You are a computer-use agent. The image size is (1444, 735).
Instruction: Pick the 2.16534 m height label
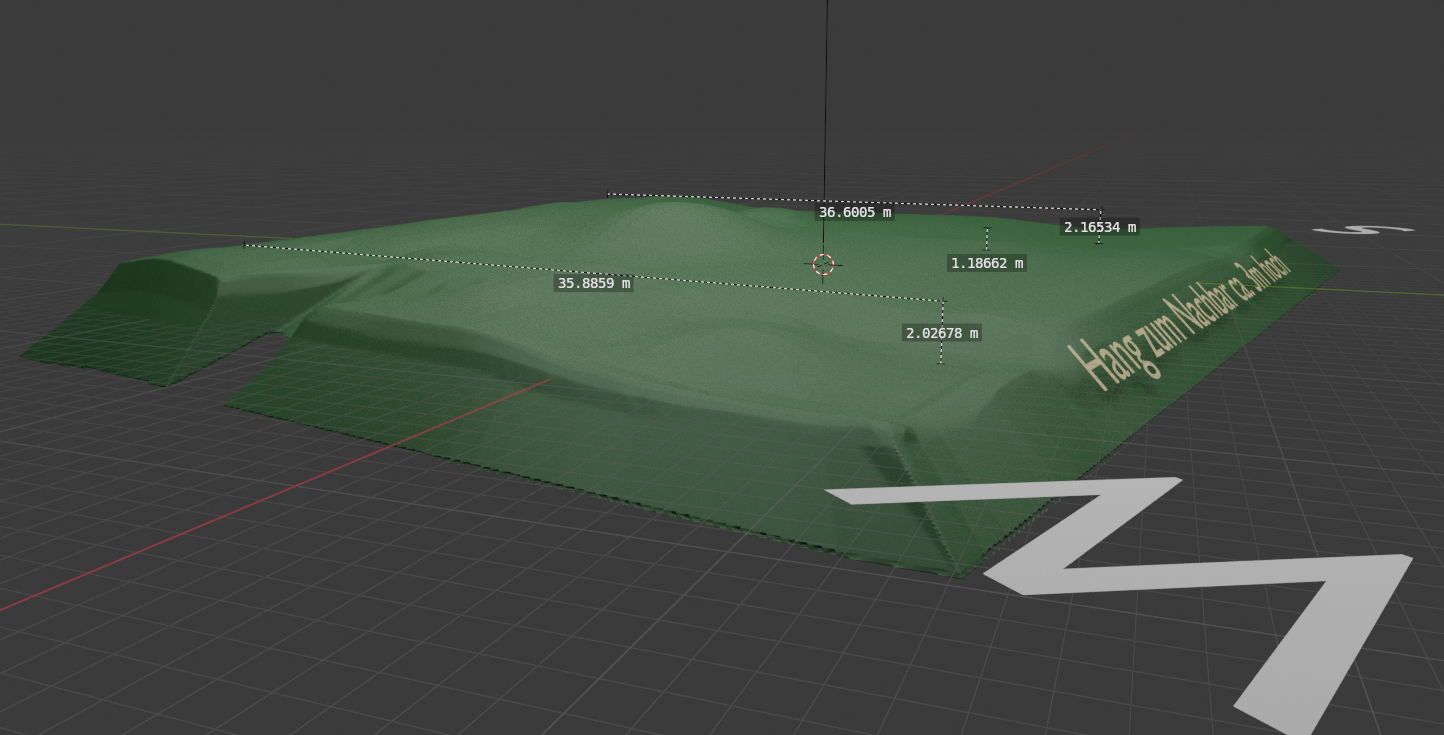pos(1099,227)
